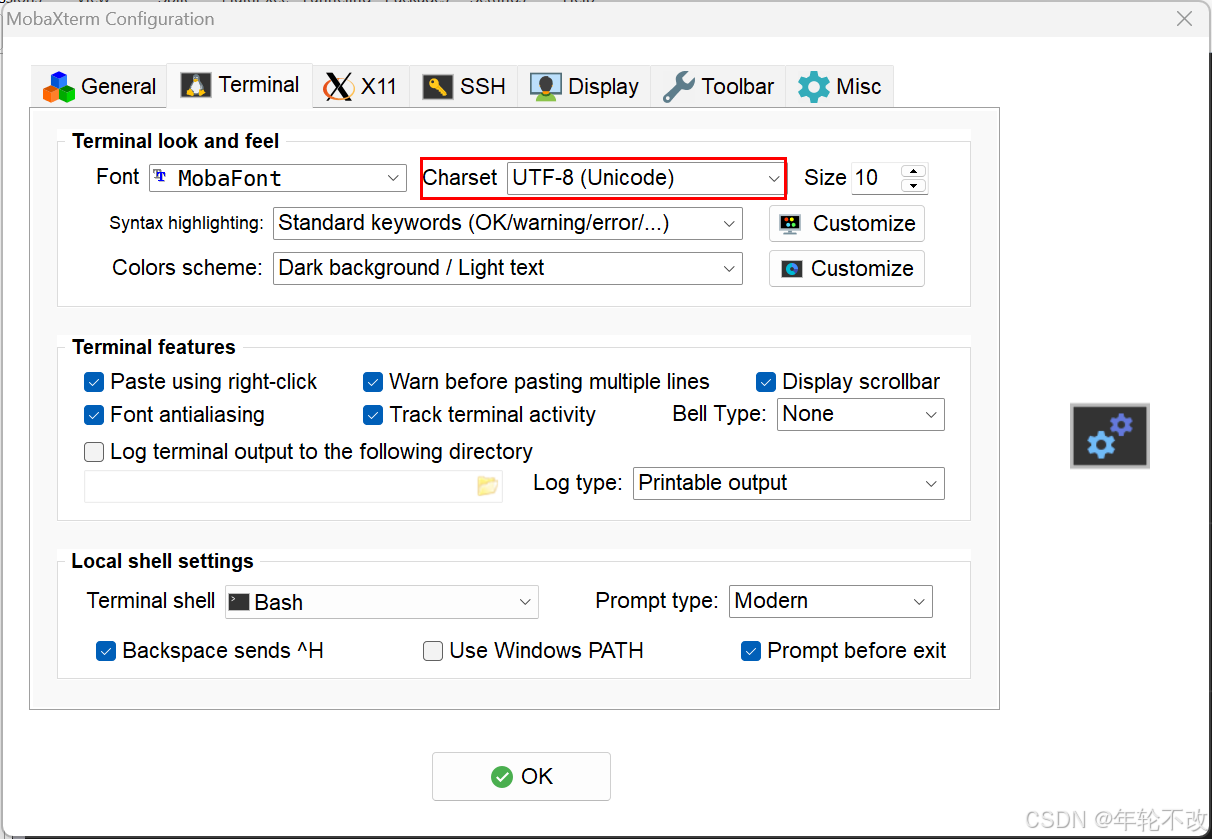
Task: Decrease font size with down arrow
Action: tap(913, 186)
